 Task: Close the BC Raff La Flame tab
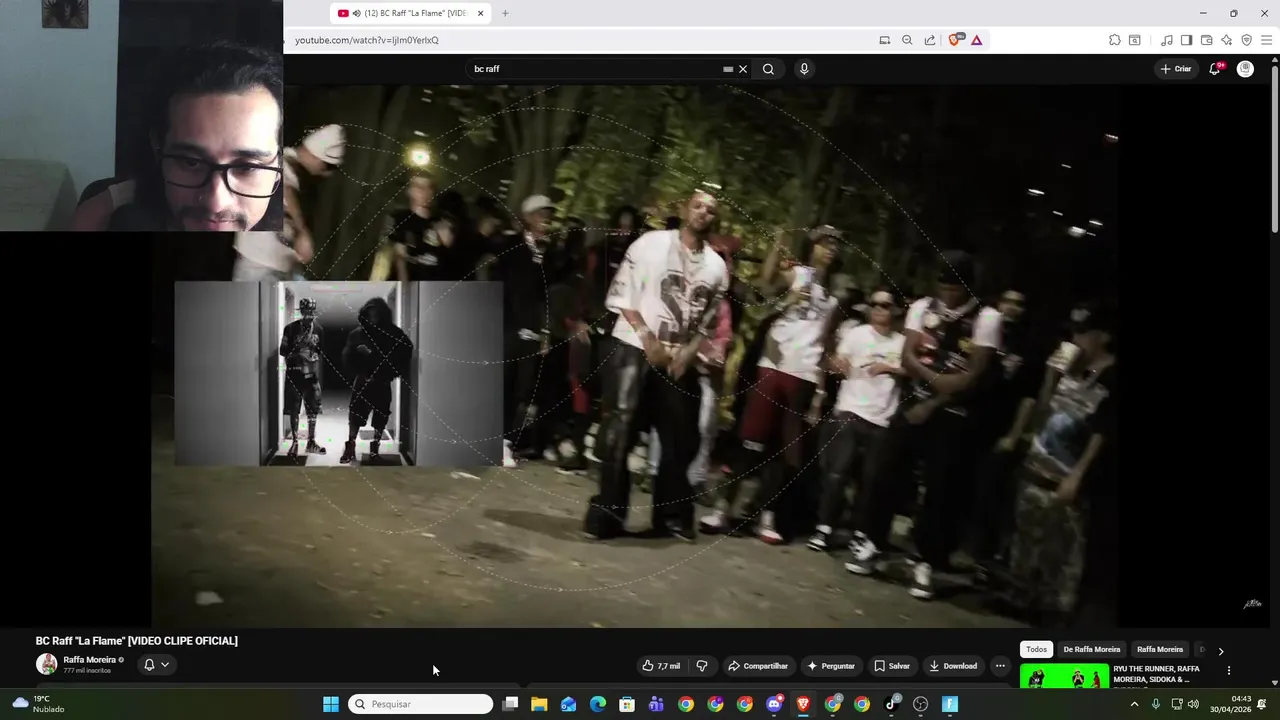(x=481, y=13)
